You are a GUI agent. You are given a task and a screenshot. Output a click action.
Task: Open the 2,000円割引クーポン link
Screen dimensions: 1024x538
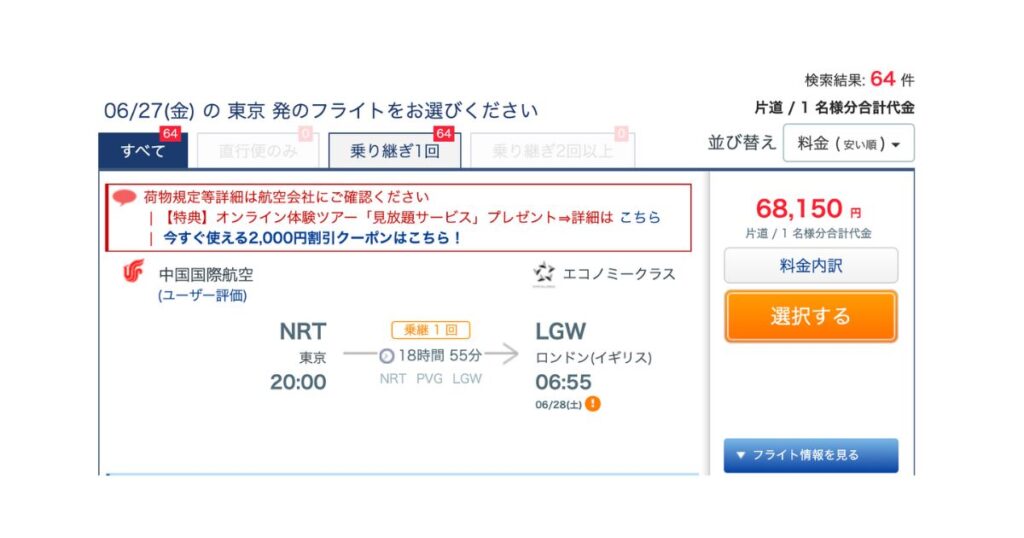tap(312, 238)
